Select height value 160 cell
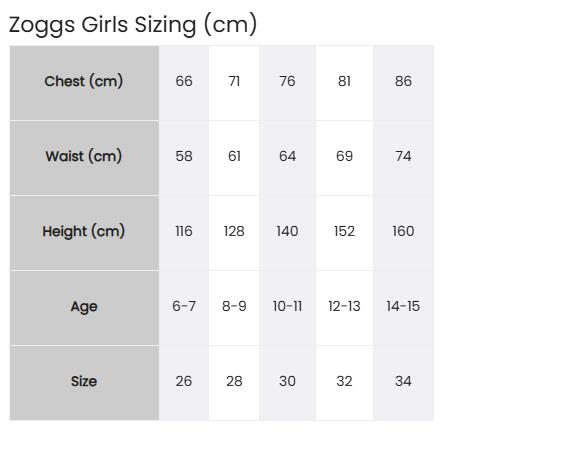This screenshot has height=452, width=576. 403,233
